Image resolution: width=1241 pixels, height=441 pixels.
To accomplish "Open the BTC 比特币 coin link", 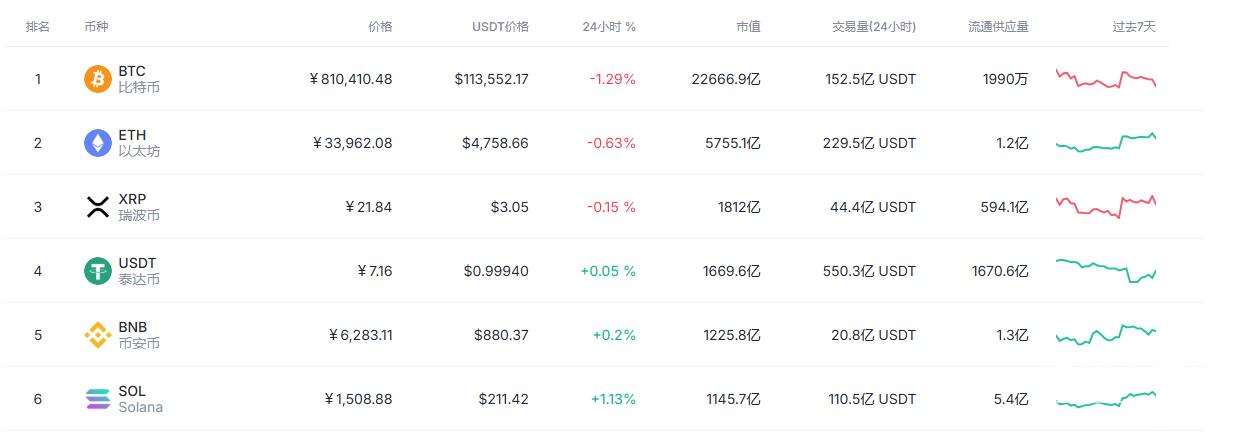I will tap(138, 79).
